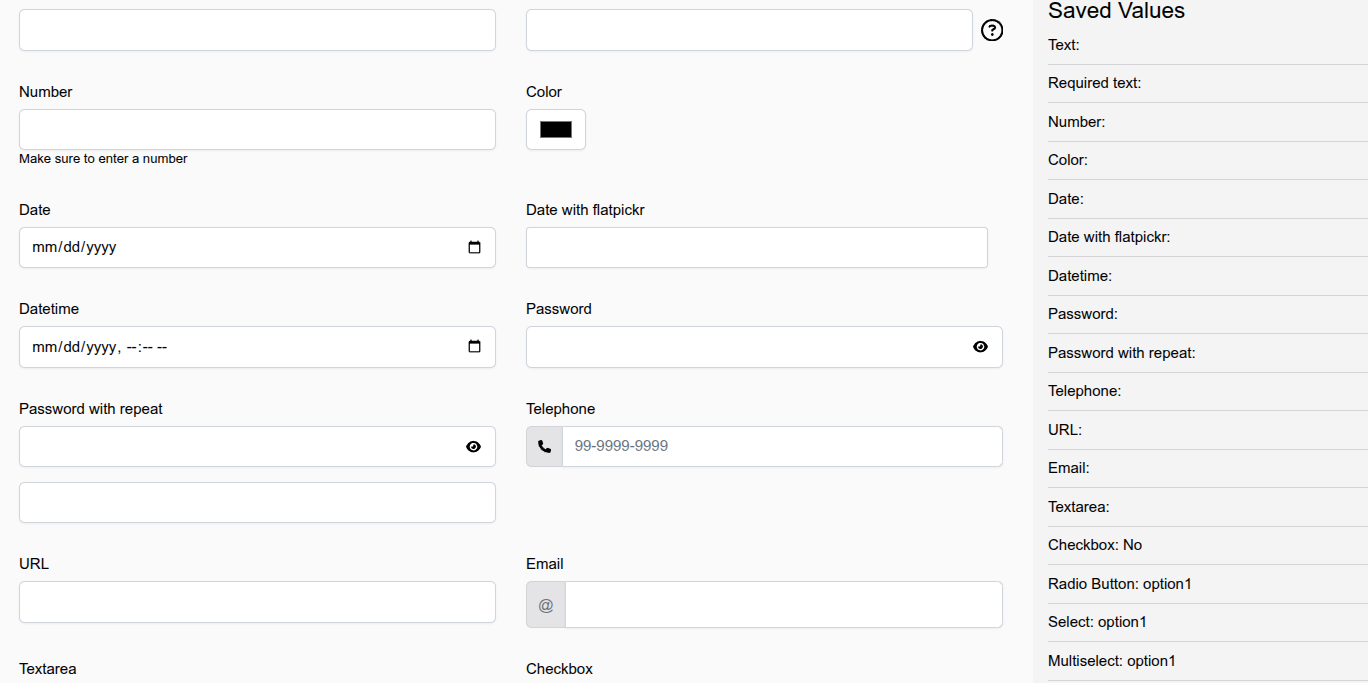Click the 'Checkbox' field label
The height and width of the screenshot is (683, 1368).
click(x=559, y=669)
